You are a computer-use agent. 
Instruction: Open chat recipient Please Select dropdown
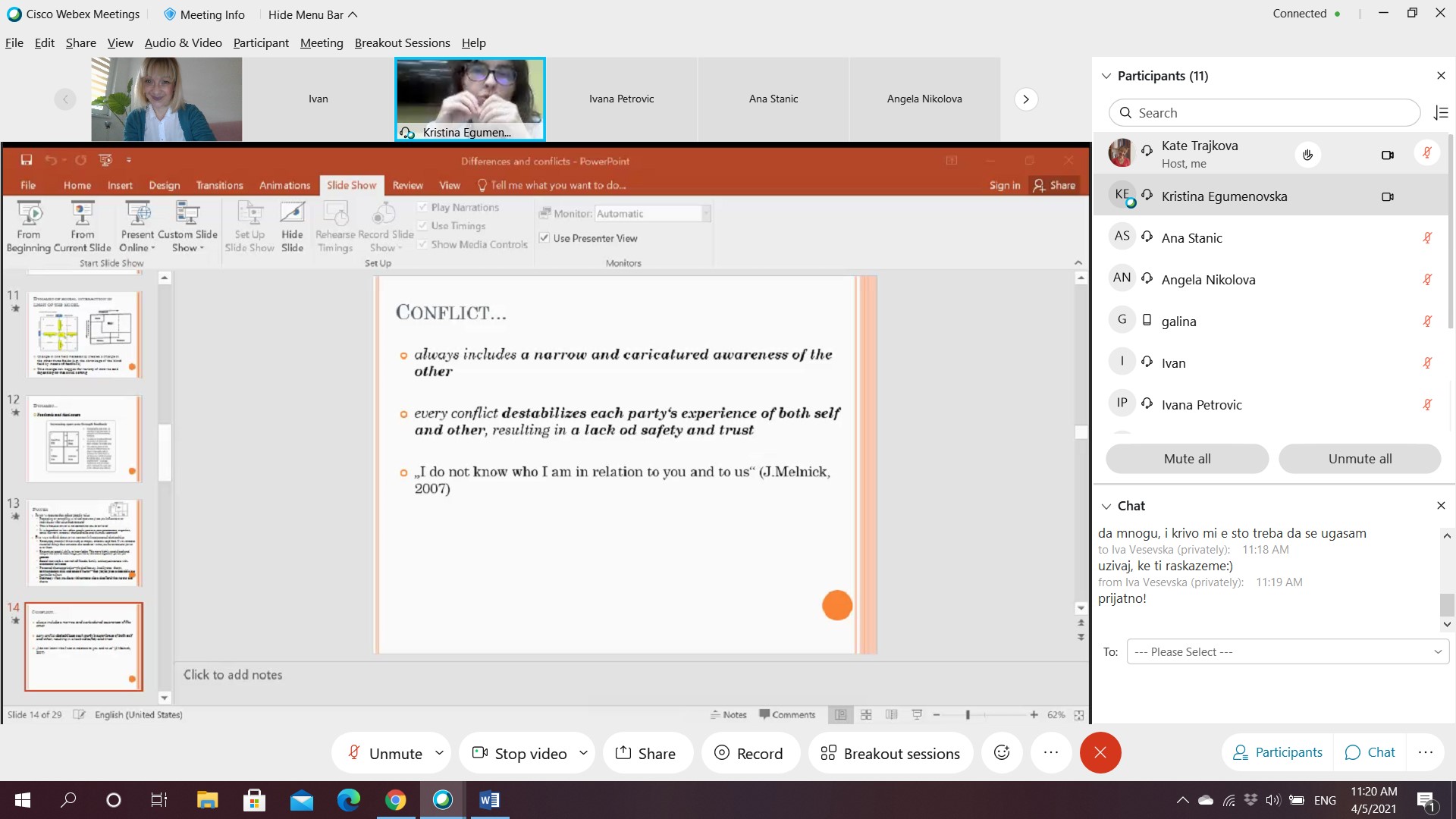[x=1288, y=652]
